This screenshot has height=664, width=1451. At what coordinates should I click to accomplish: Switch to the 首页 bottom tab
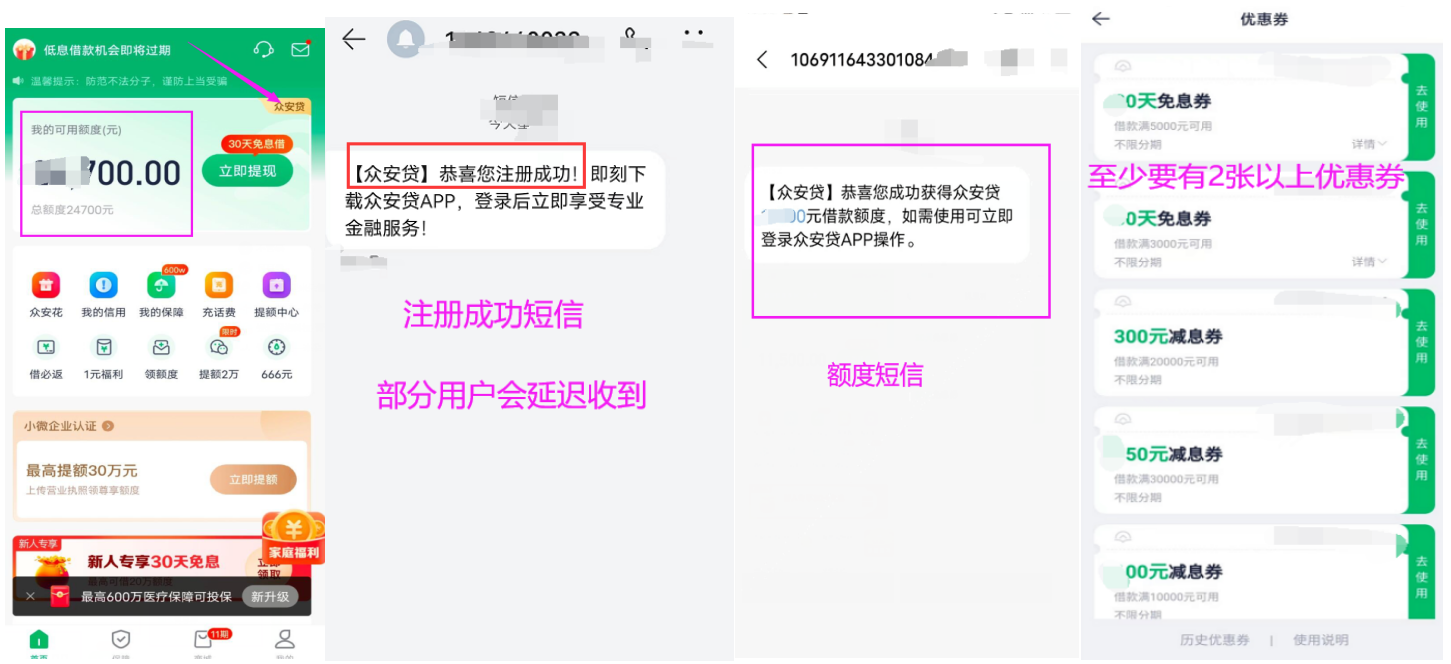pyautogui.click(x=39, y=643)
